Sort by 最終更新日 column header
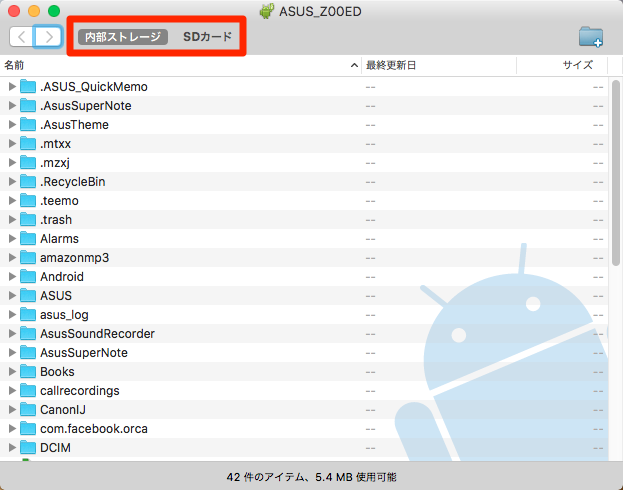 pos(439,65)
